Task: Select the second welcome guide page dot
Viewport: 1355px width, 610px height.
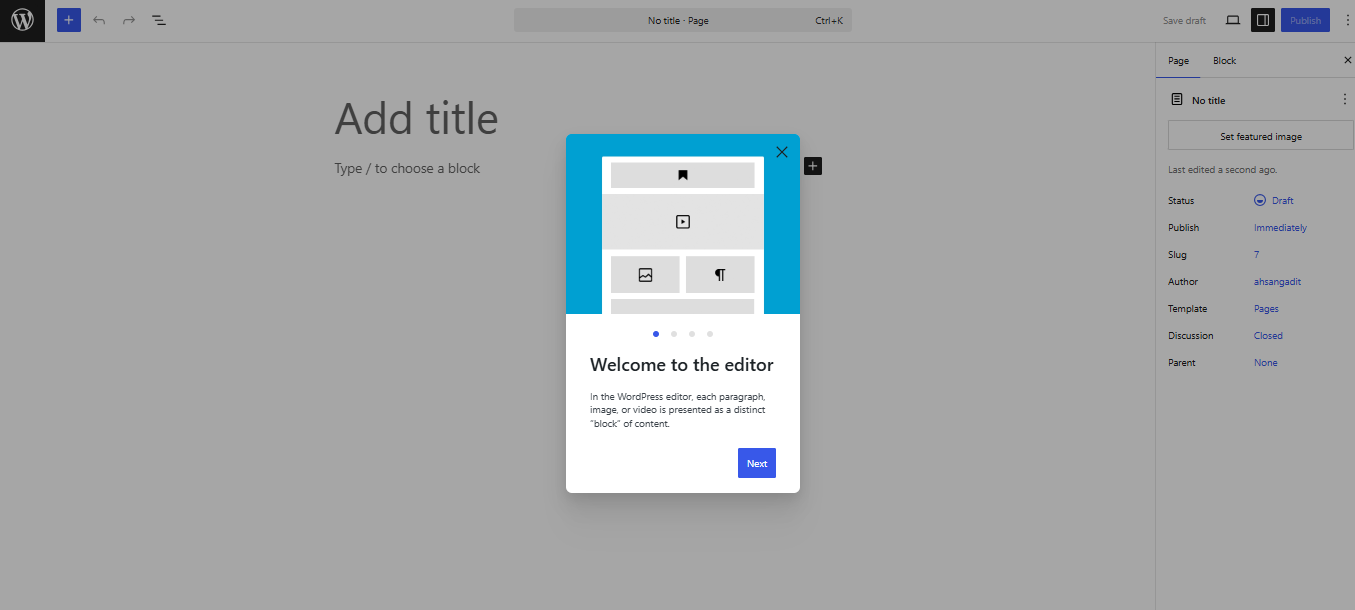Action: coord(674,334)
